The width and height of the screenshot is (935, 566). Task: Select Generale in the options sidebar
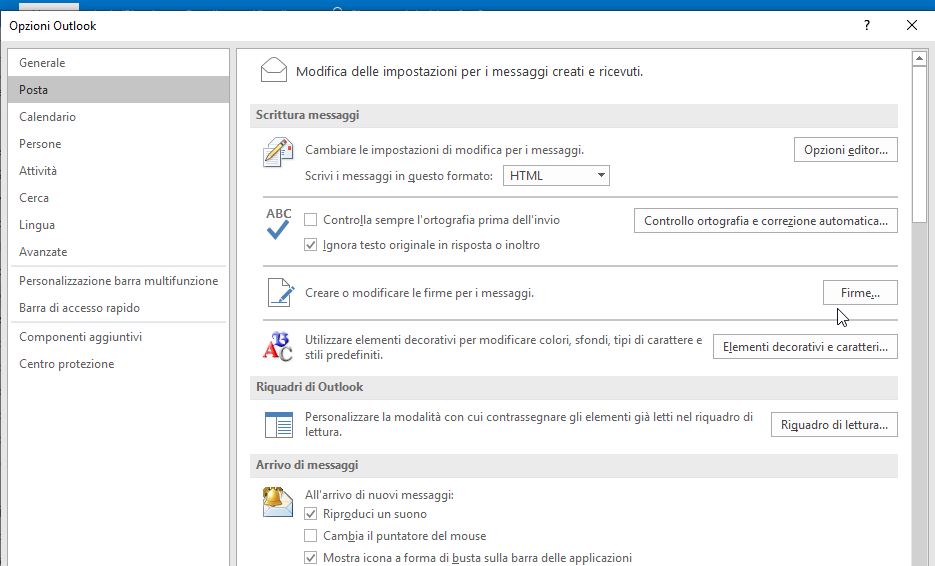pos(119,63)
